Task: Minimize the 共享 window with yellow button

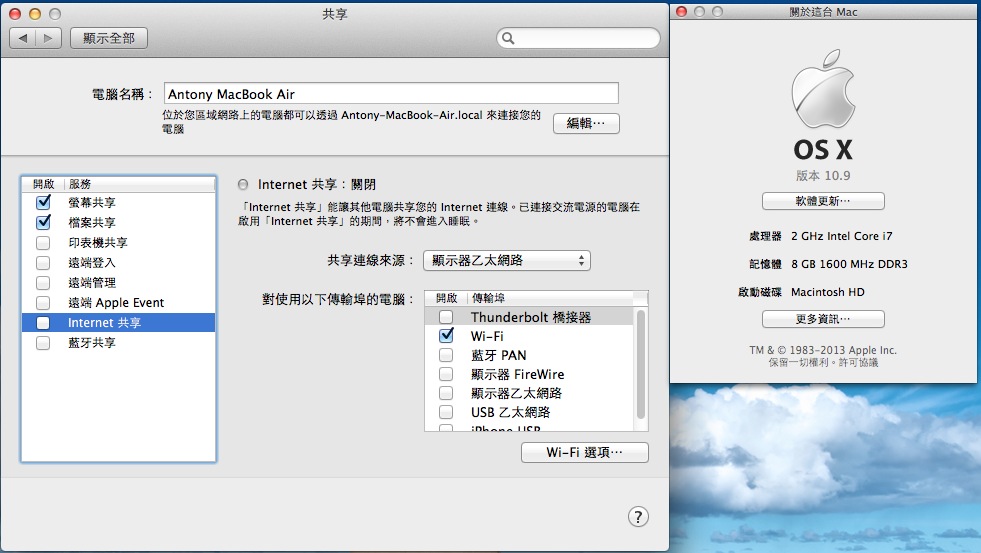Action: pos(35,14)
